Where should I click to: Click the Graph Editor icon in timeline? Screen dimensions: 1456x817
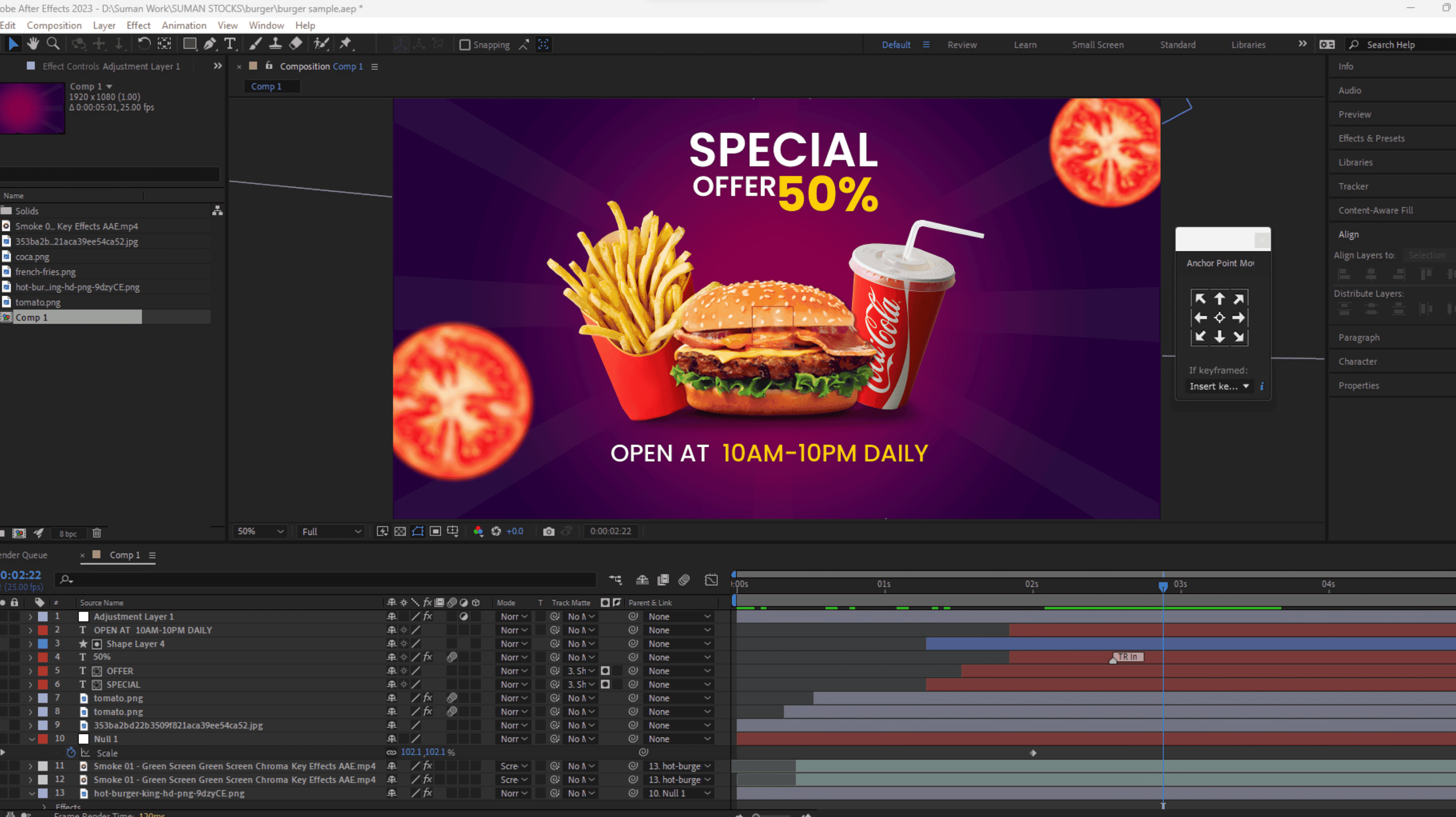pos(711,579)
